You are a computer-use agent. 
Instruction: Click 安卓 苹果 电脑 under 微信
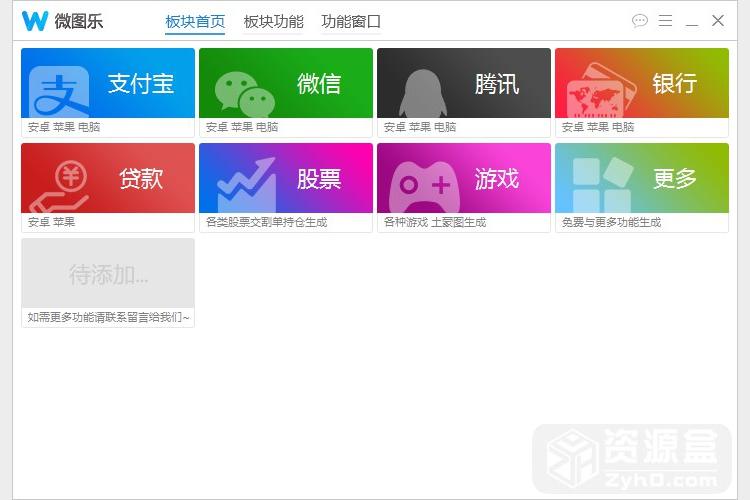tap(242, 127)
